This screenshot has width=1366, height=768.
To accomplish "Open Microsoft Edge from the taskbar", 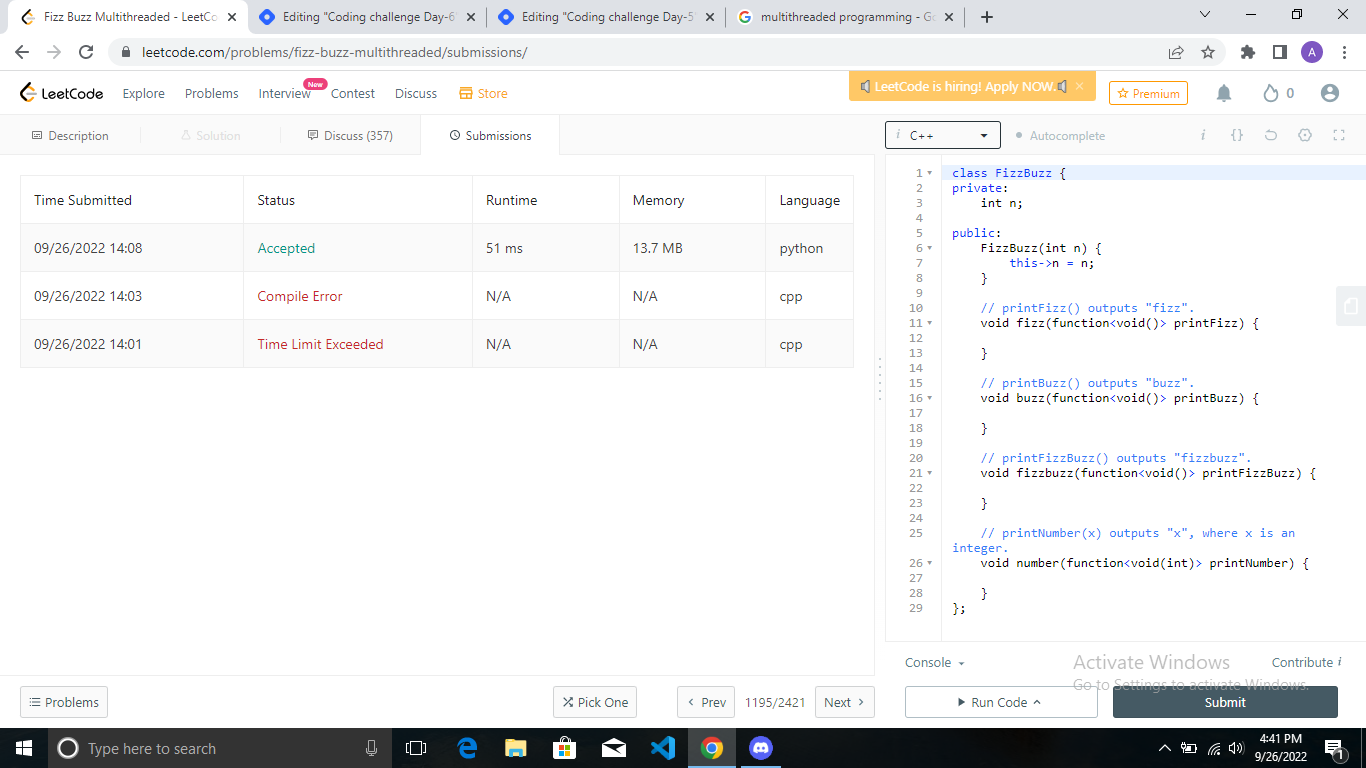I will click(x=467, y=748).
